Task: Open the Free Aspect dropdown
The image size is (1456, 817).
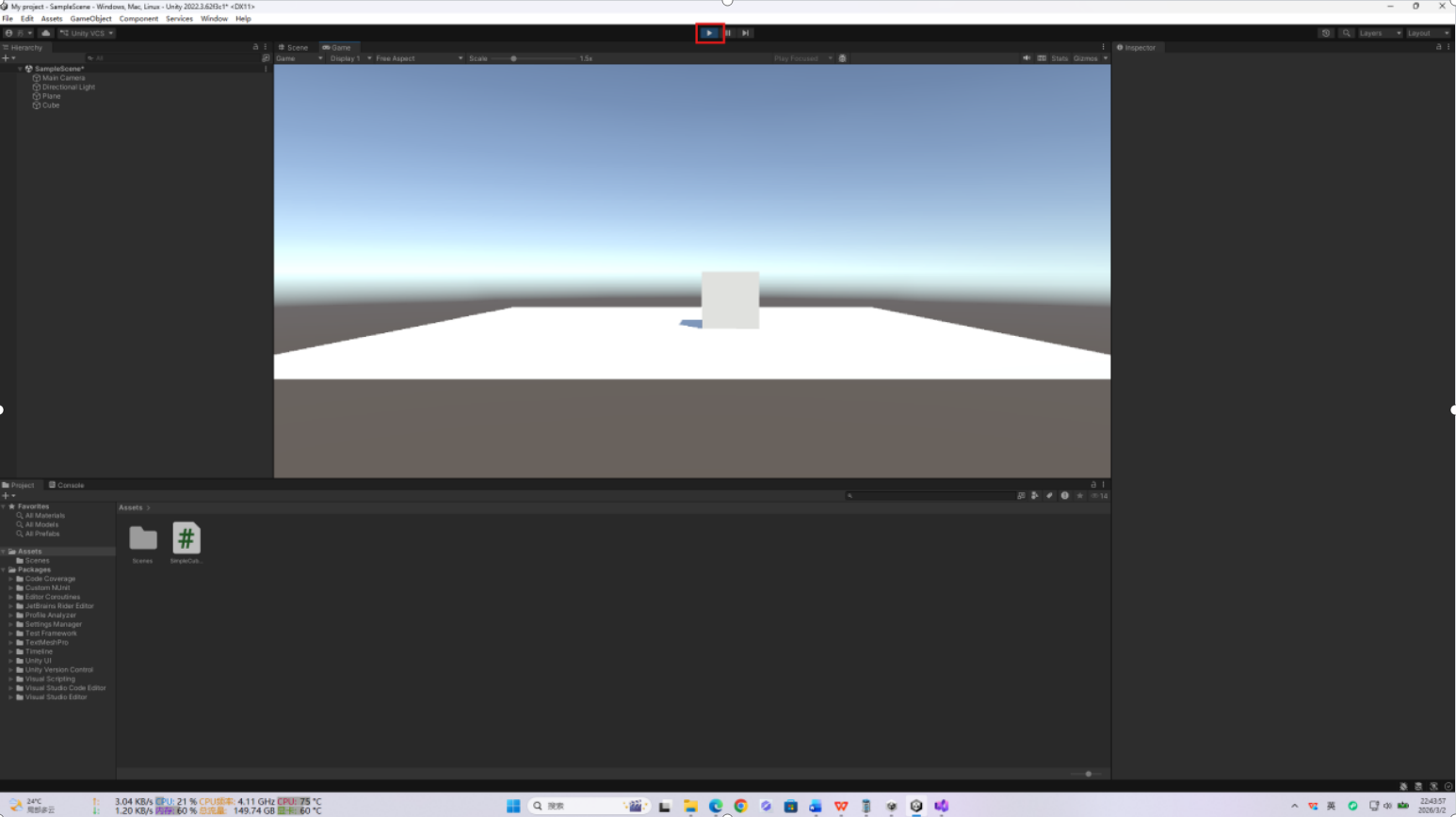Action: [418, 58]
